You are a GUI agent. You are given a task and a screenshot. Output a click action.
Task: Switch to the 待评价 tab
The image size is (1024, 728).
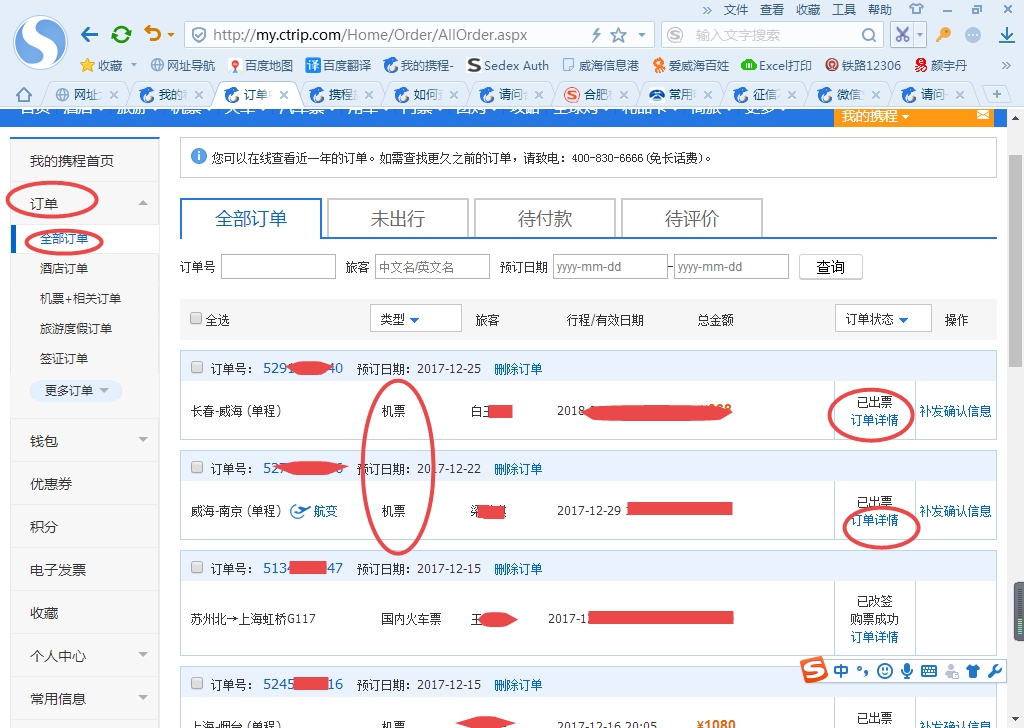tap(692, 218)
